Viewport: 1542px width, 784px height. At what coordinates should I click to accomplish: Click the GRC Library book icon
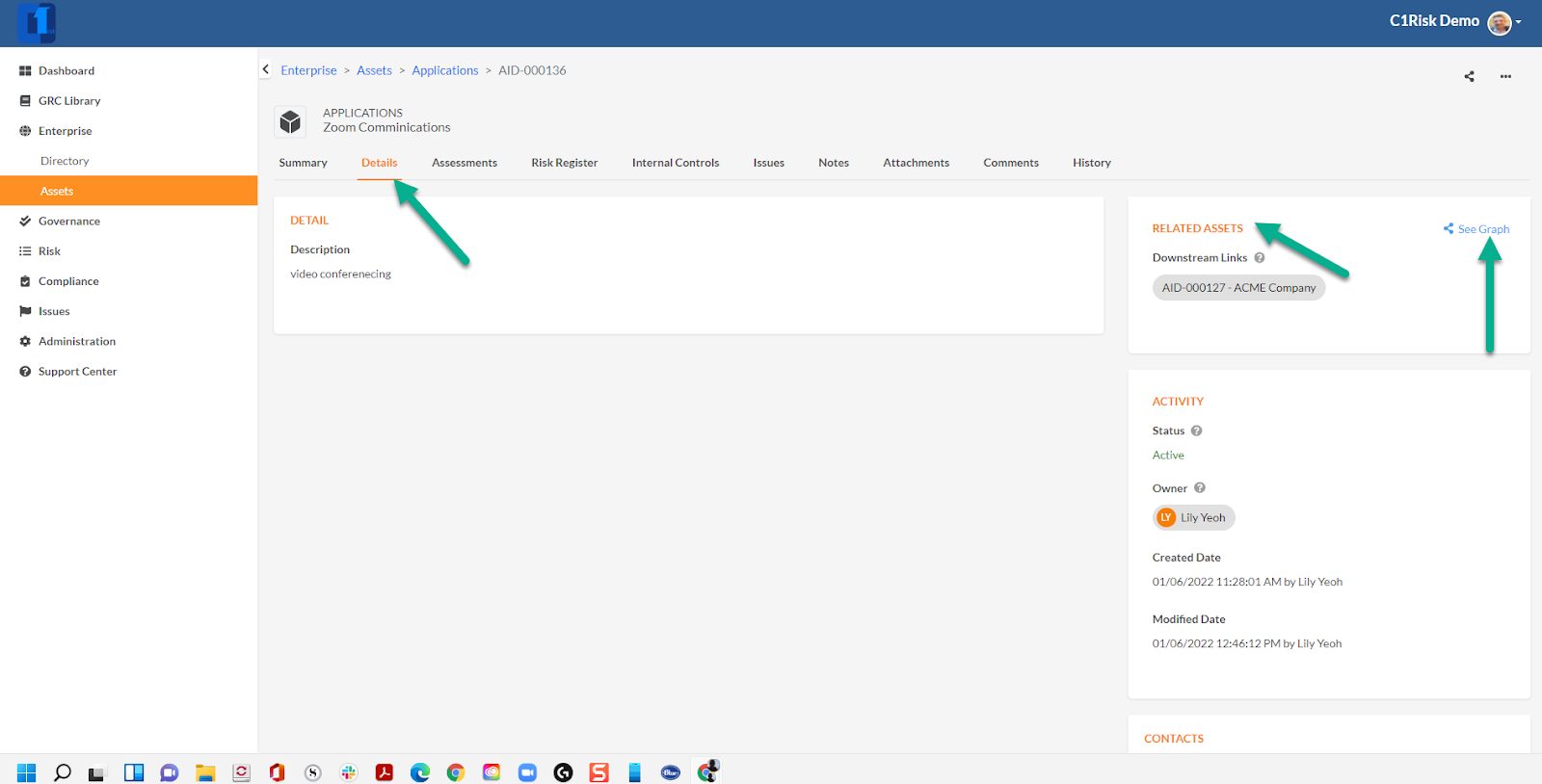25,100
